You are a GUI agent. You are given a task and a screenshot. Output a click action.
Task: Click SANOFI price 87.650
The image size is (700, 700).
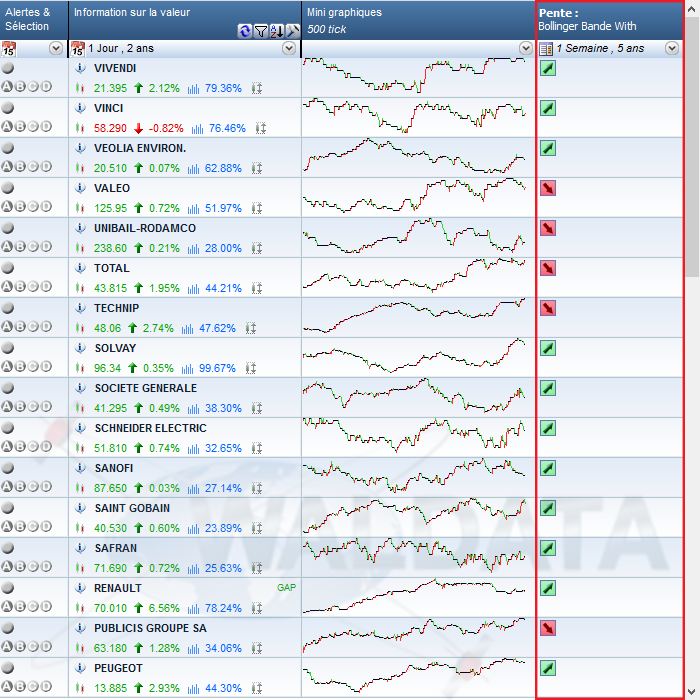(110, 488)
